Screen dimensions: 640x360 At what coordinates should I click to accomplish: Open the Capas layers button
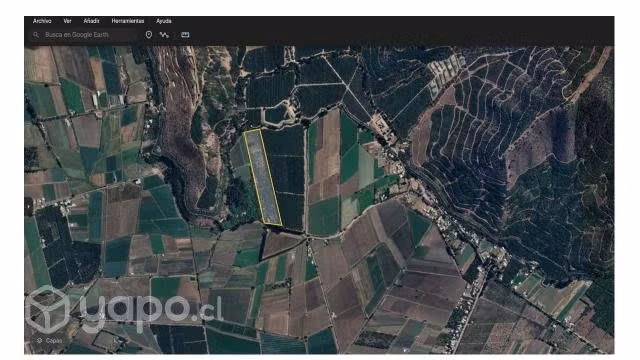49,340
